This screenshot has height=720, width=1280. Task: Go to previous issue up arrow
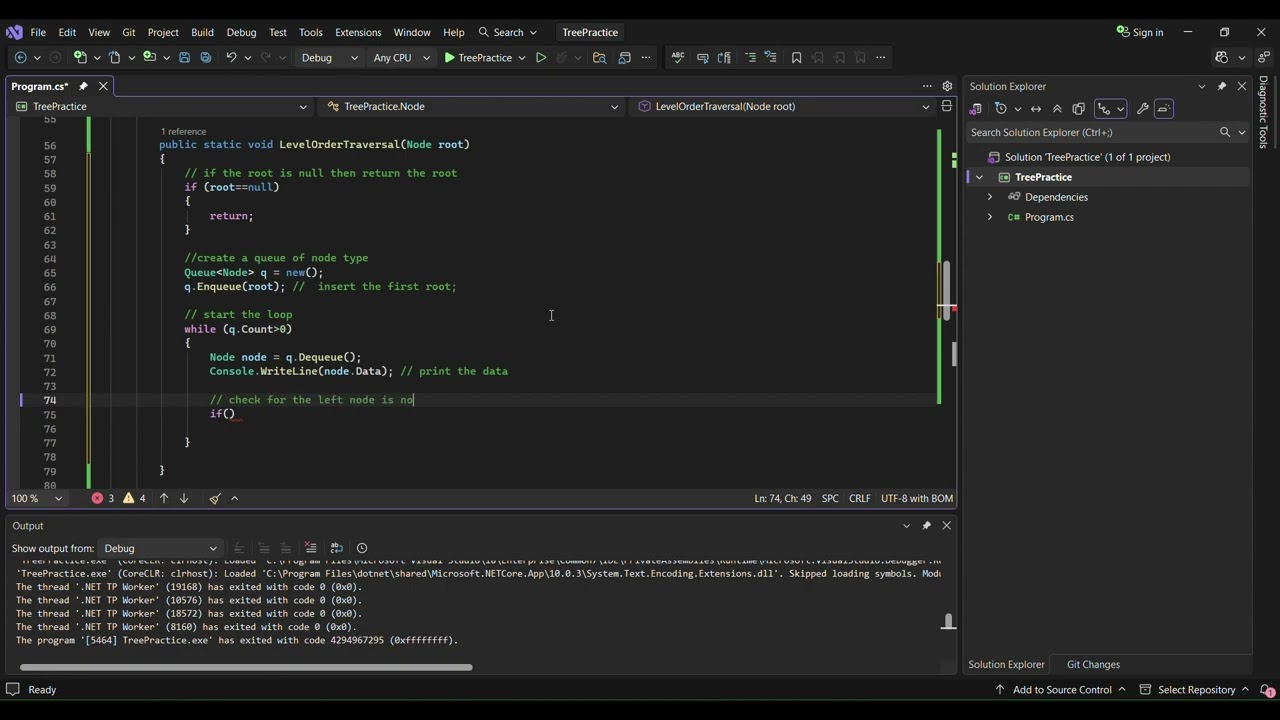(164, 498)
